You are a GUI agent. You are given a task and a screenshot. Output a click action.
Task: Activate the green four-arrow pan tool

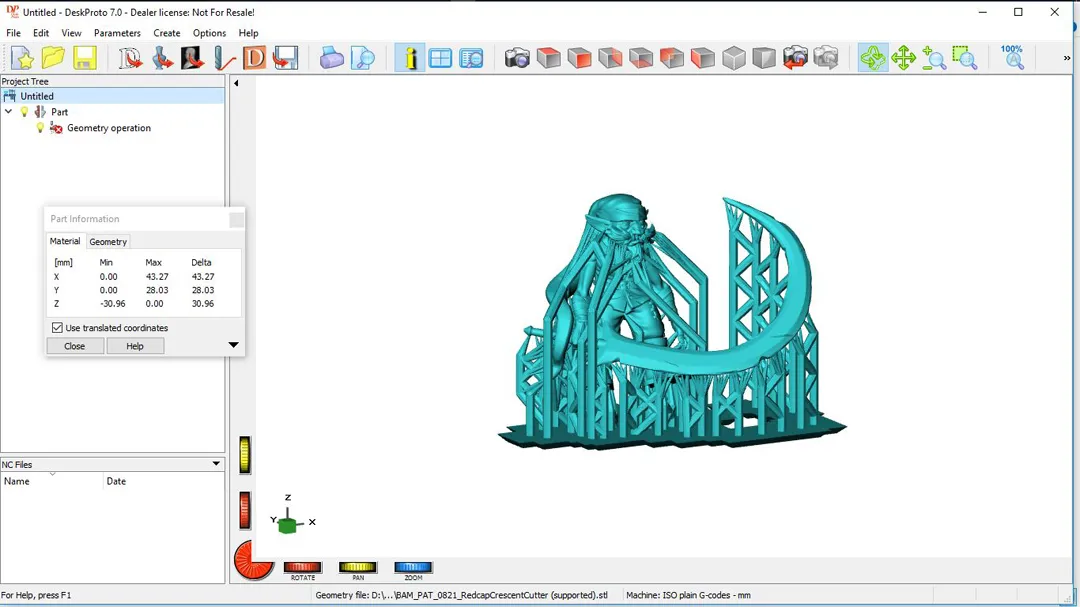pyautogui.click(x=903, y=58)
